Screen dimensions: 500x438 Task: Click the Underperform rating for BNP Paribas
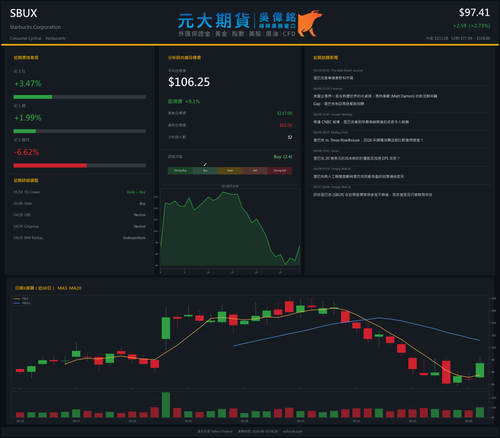134,238
